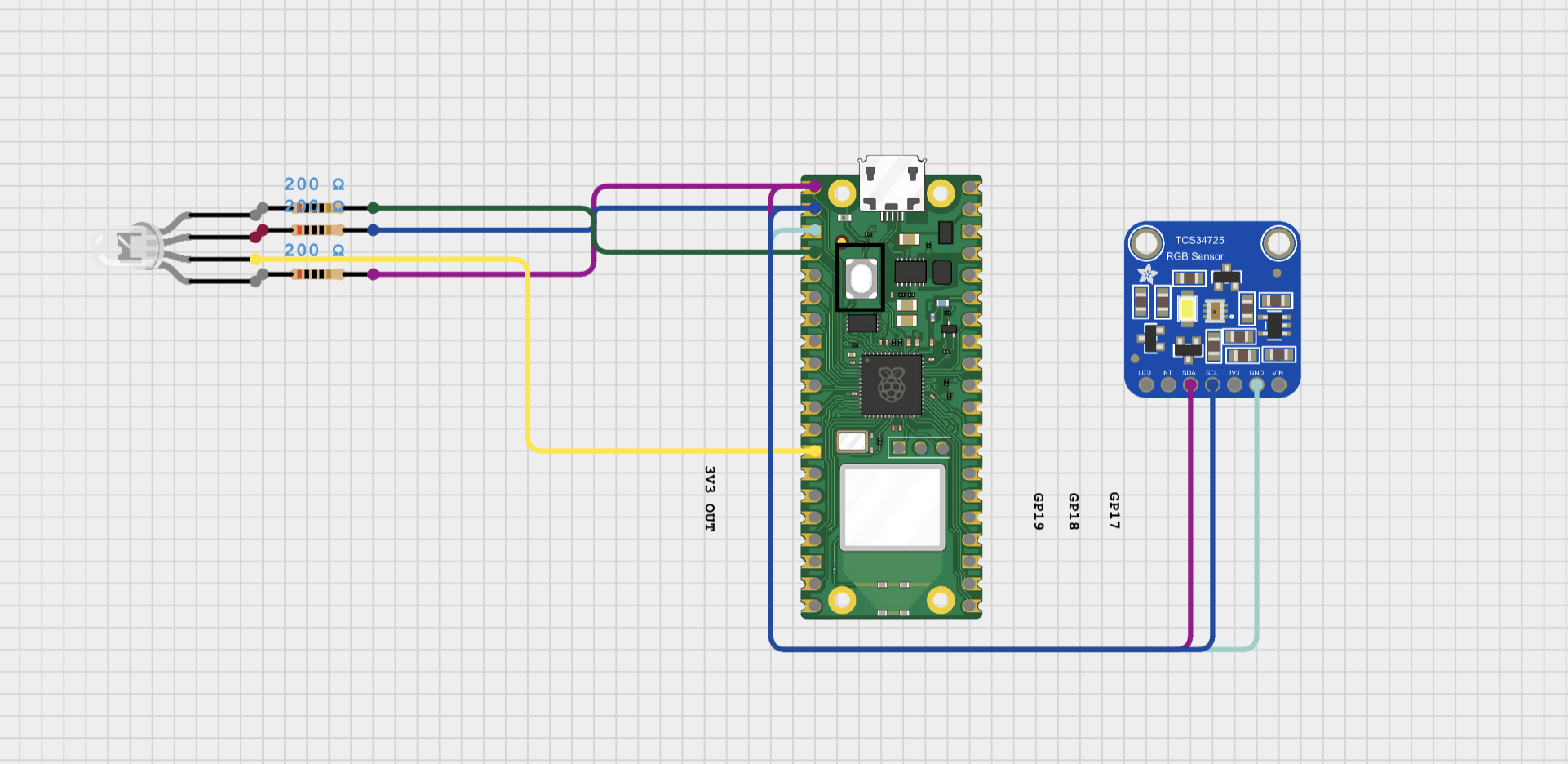Select the lowest "200 Ω" resistor label
Image resolution: width=1568 pixels, height=764 pixels.
[x=314, y=251]
